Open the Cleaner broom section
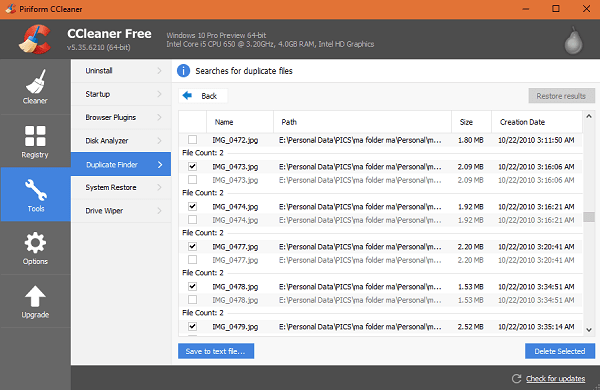600x390 pixels. pos(35,87)
